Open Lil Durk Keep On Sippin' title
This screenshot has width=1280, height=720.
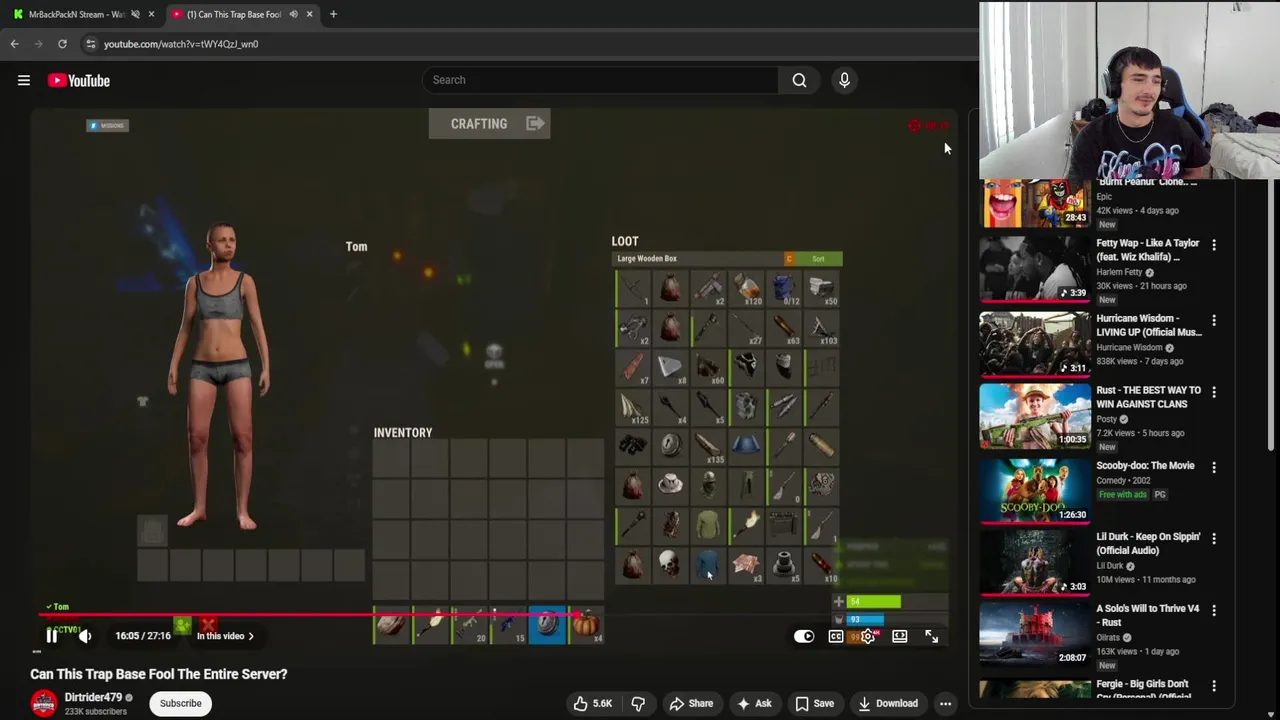(x=1148, y=543)
